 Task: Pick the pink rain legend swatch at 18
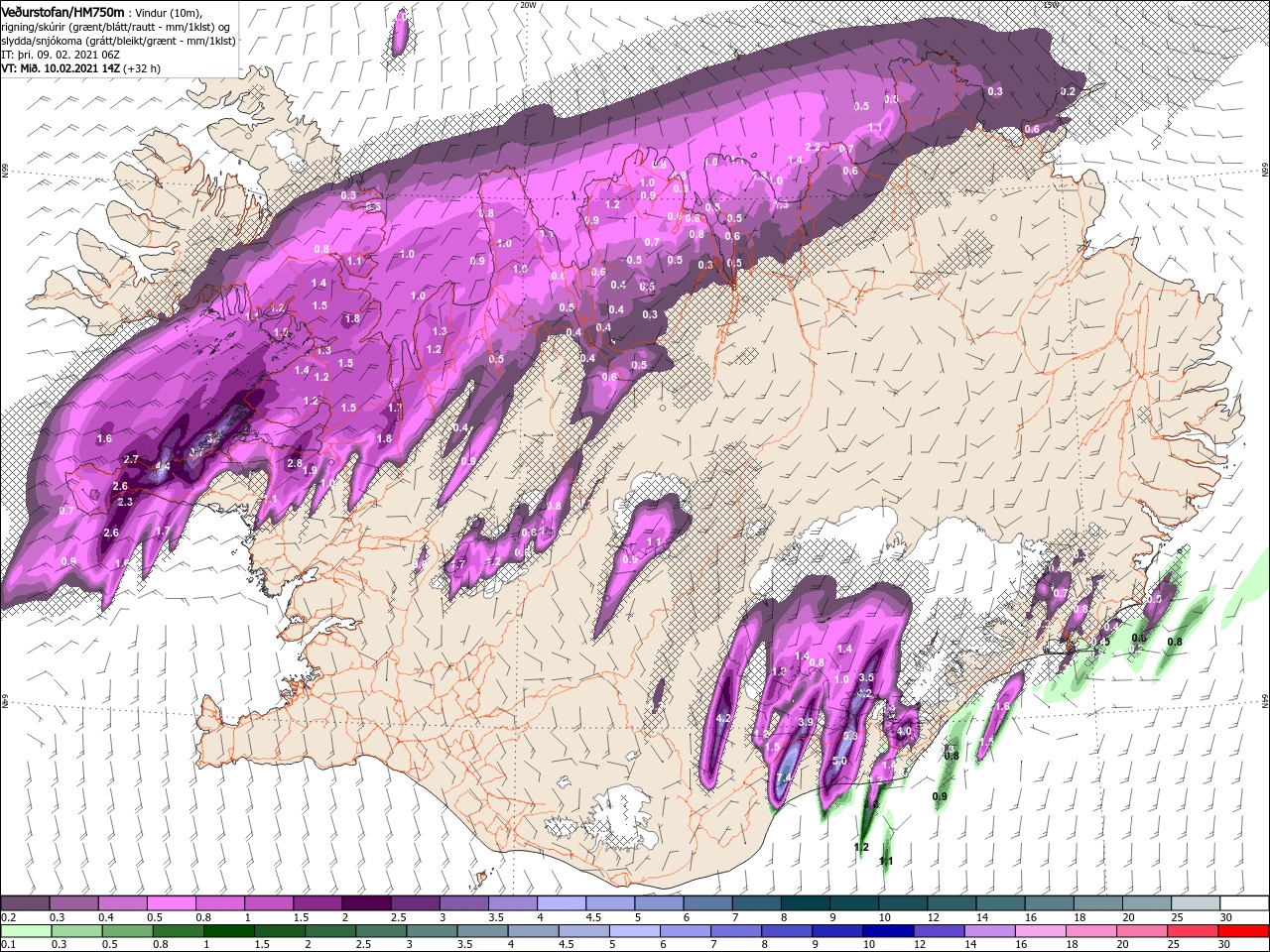click(x=1092, y=931)
